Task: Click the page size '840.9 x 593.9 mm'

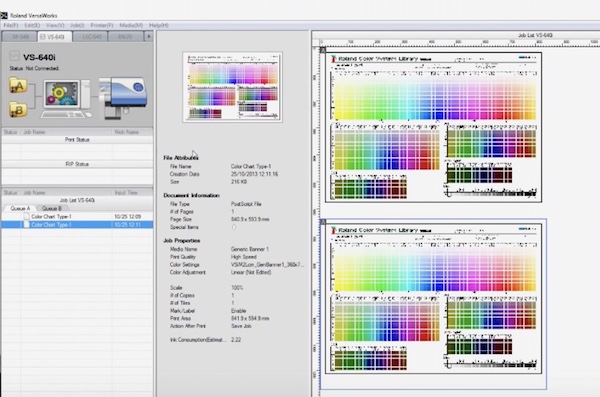Action: click(x=250, y=219)
